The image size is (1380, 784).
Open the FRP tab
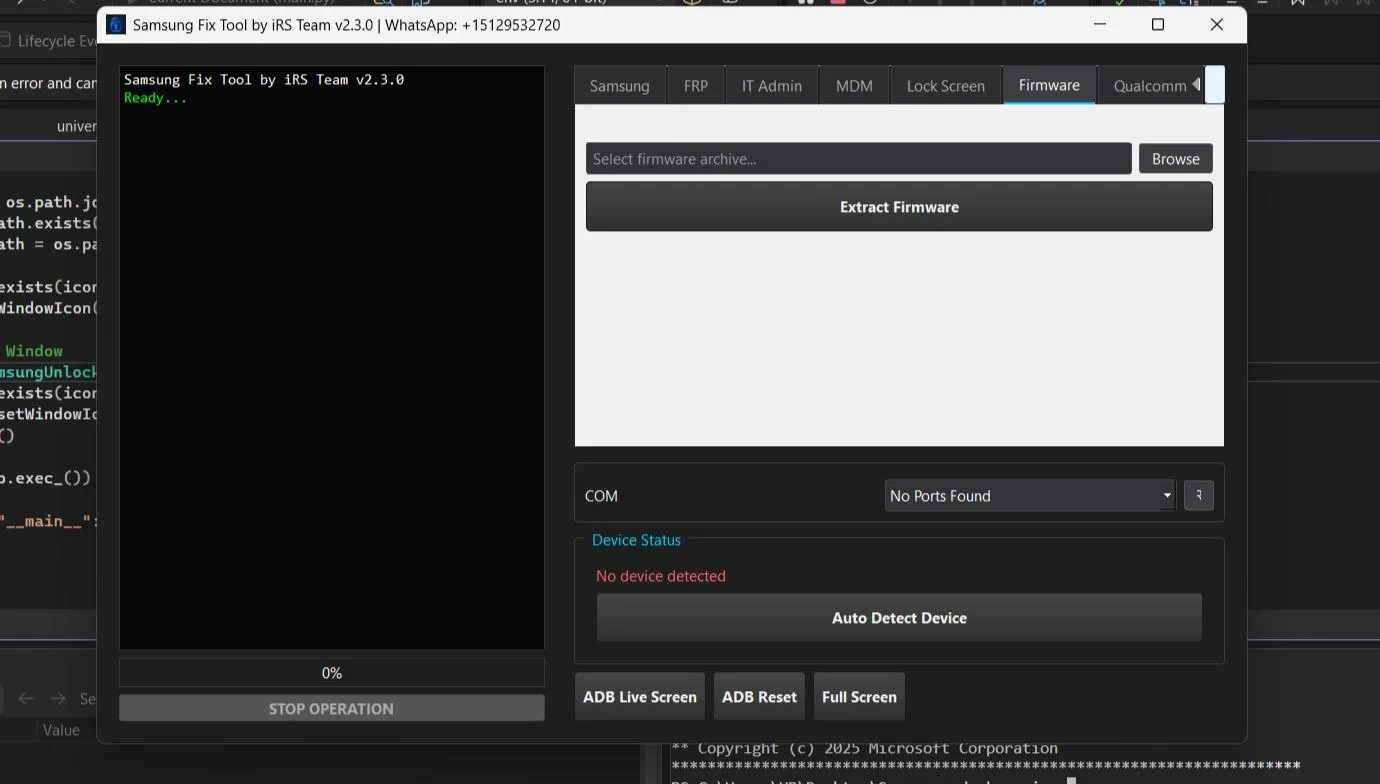click(x=695, y=86)
